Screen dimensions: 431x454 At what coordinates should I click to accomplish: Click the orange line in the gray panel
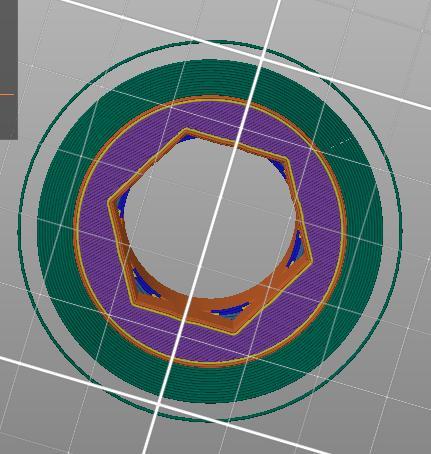7,94
